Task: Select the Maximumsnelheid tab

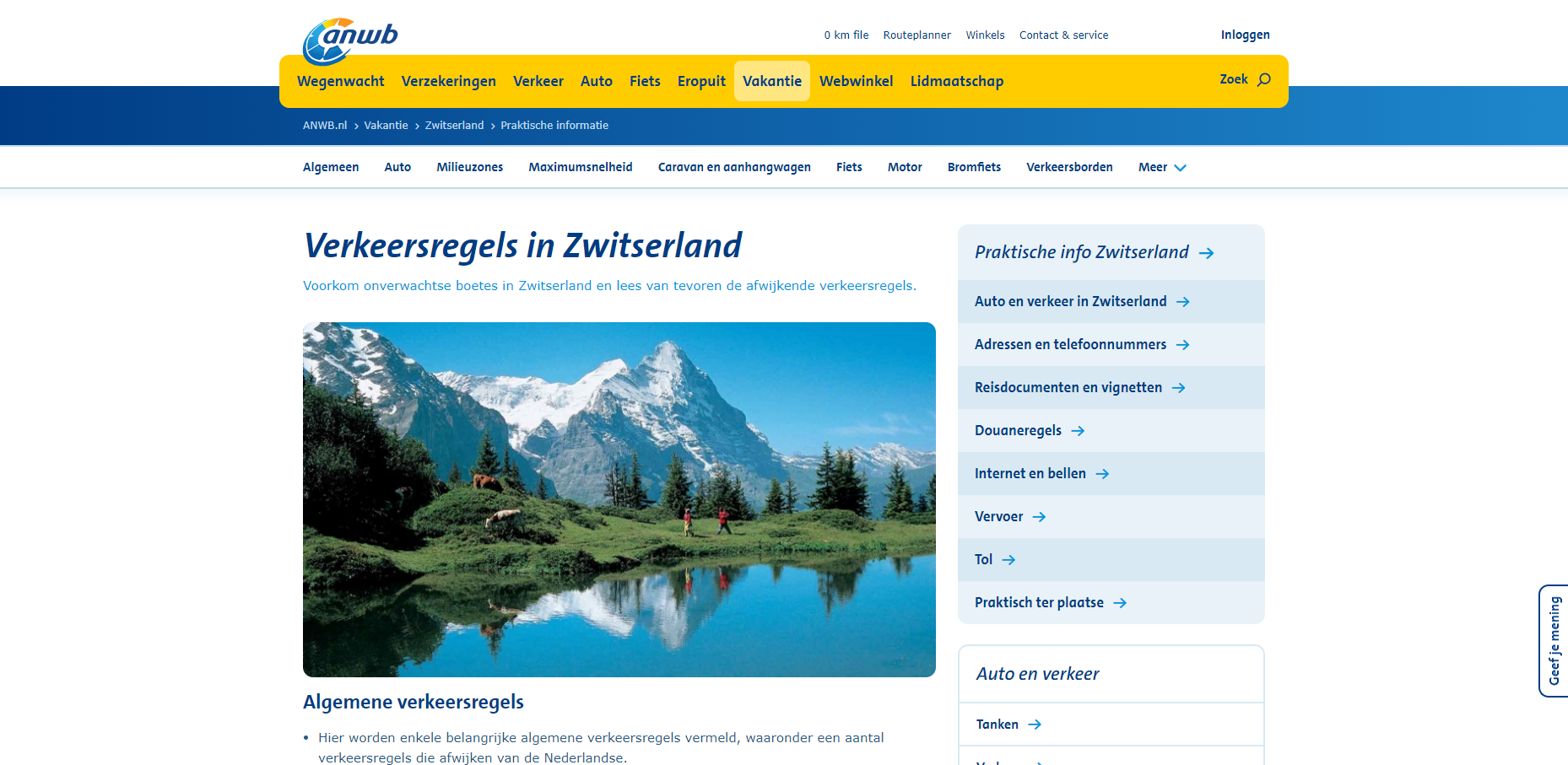Action: point(580,168)
